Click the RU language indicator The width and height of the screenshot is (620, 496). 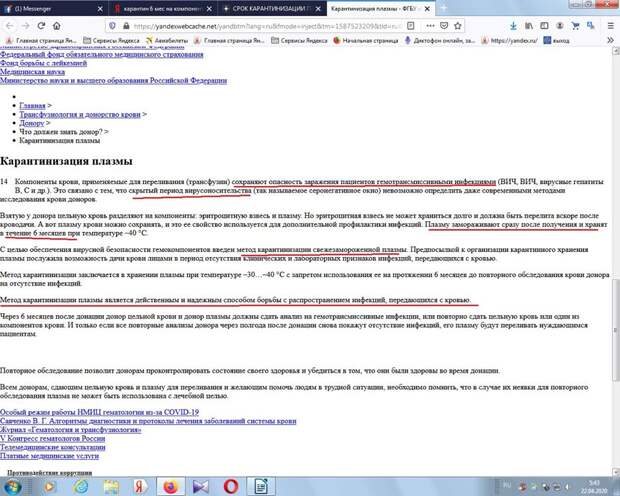(x=507, y=485)
